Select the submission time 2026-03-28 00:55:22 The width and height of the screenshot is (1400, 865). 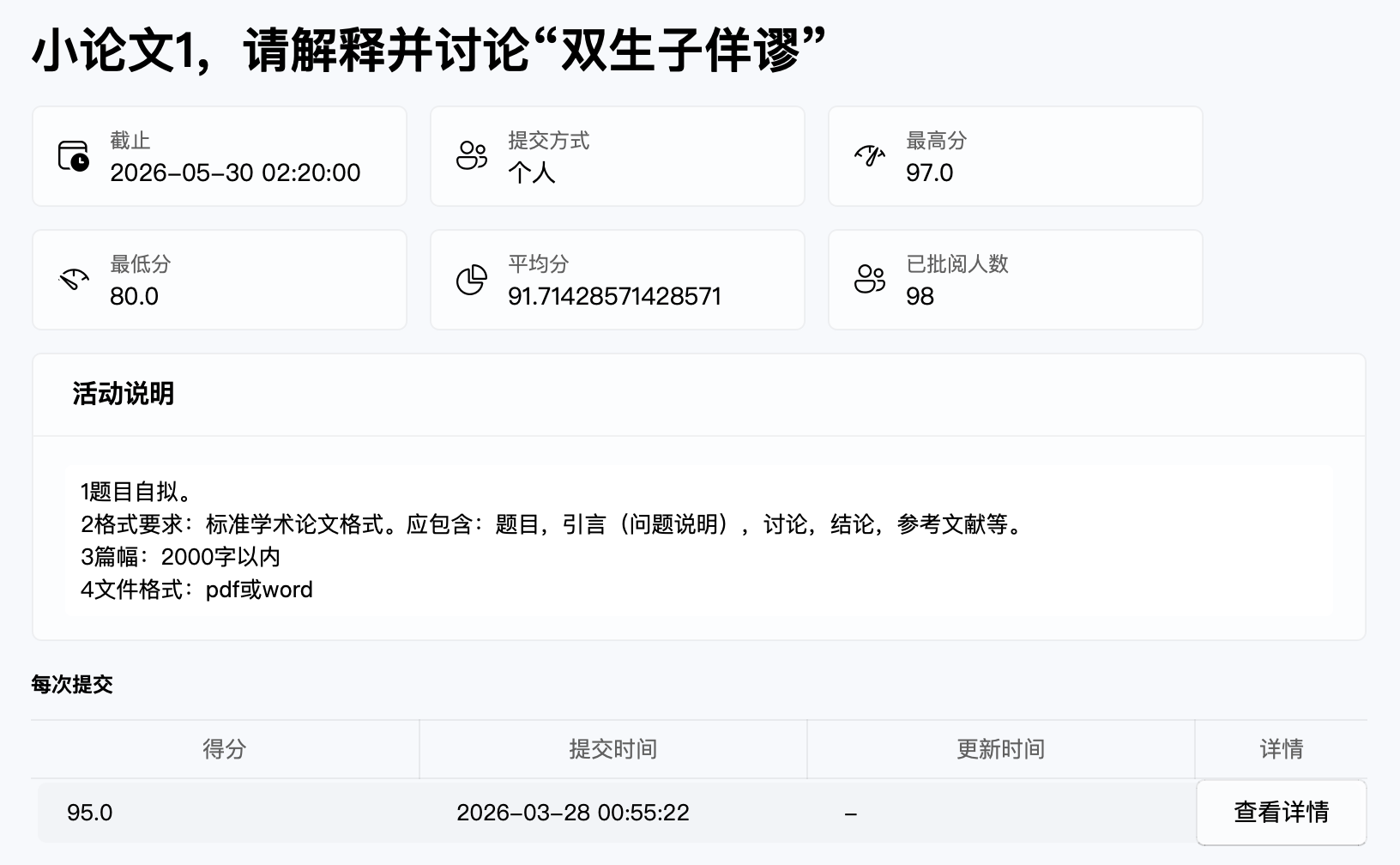(x=573, y=813)
